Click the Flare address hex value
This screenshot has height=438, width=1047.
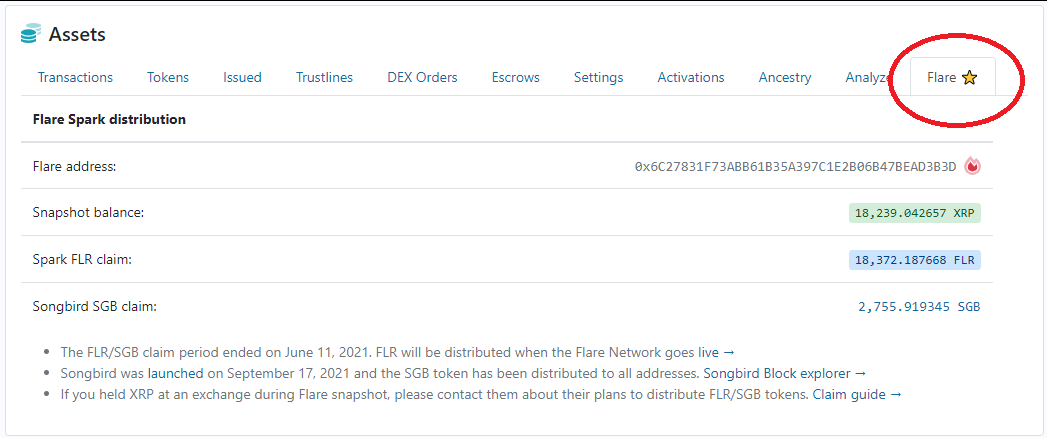pos(795,166)
